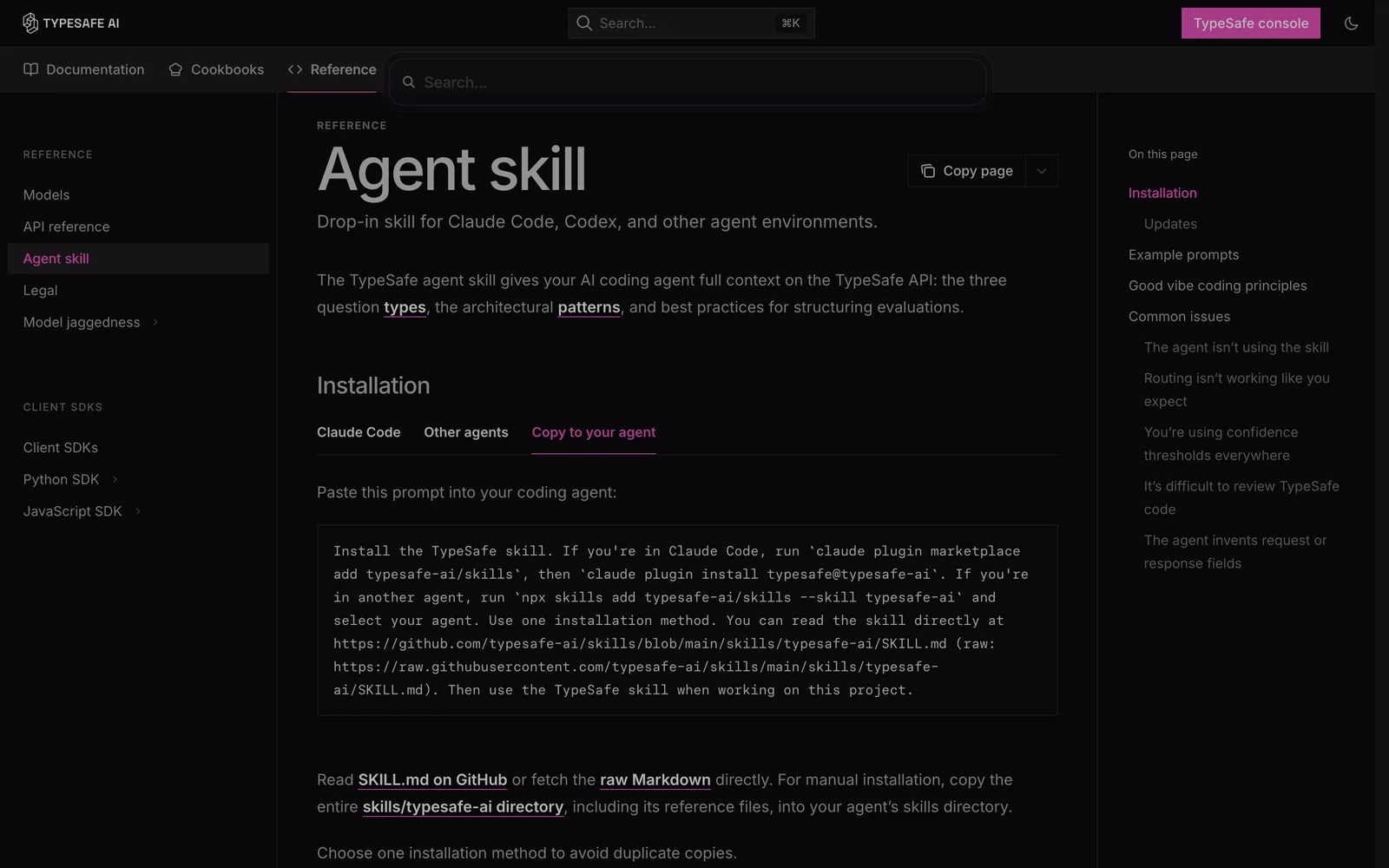Image resolution: width=1389 pixels, height=868 pixels.
Task: Jump to 'The agent invents request or response fields'
Action: [x=1235, y=551]
